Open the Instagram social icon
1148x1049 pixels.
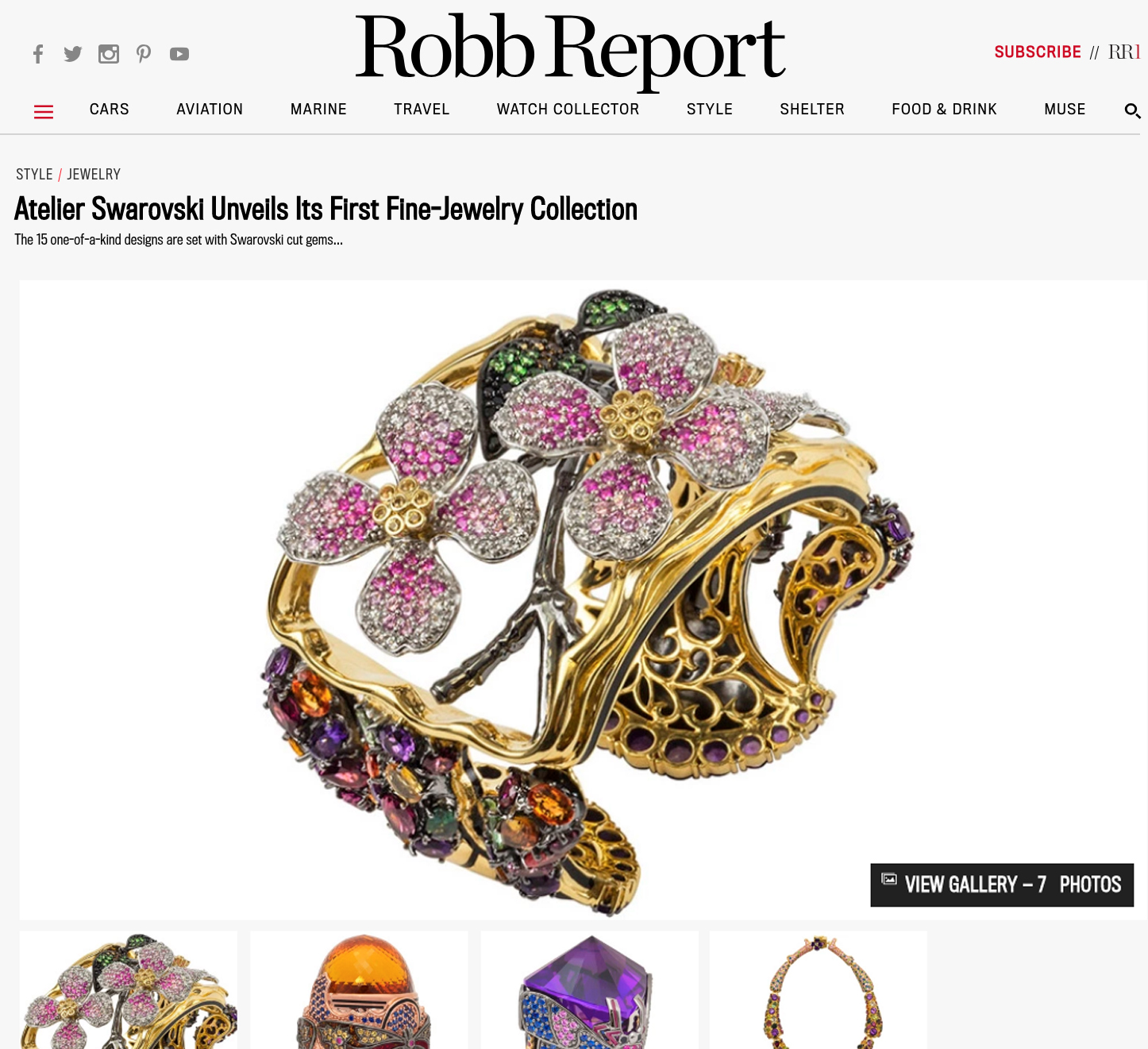[109, 54]
